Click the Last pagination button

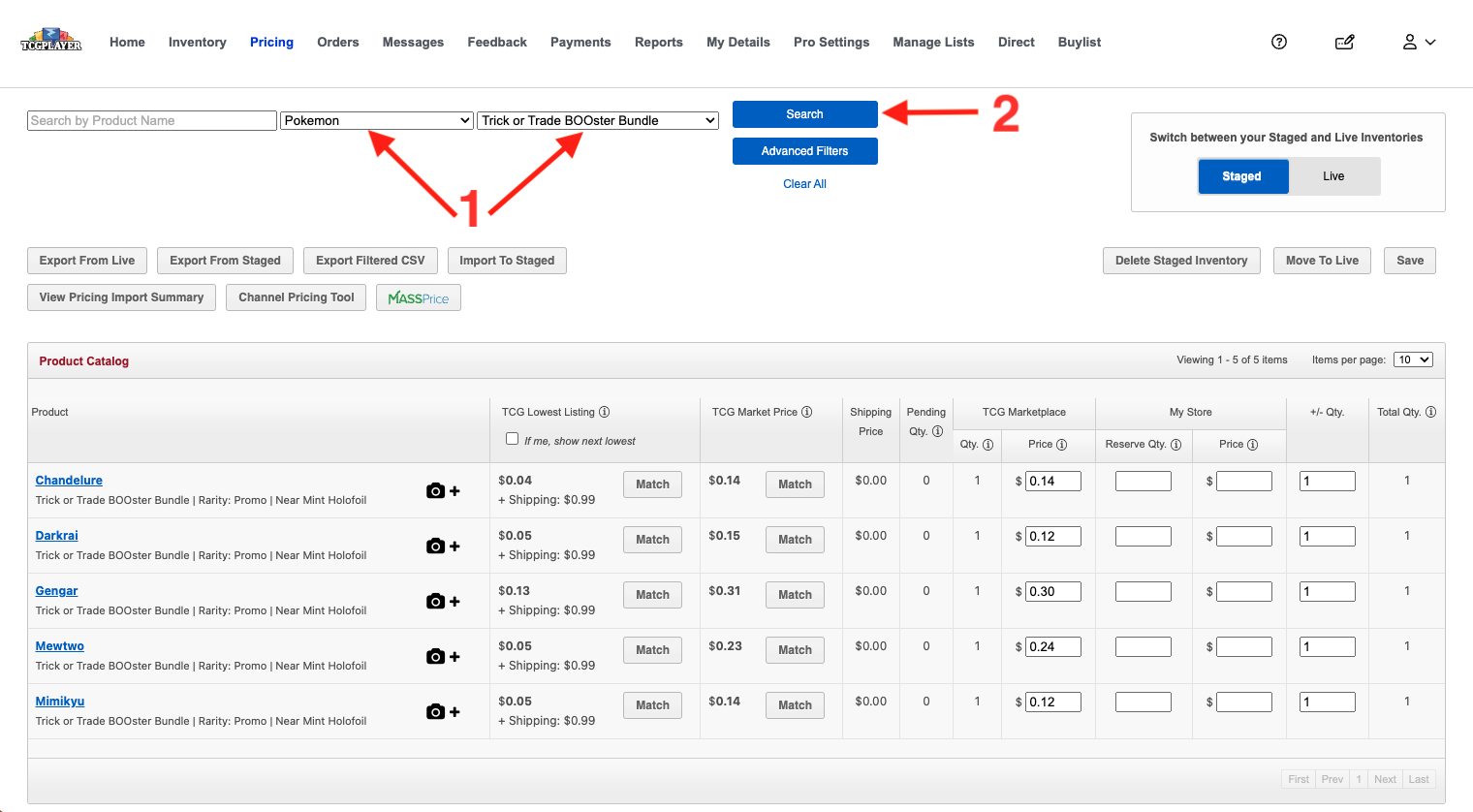pyautogui.click(x=1419, y=779)
